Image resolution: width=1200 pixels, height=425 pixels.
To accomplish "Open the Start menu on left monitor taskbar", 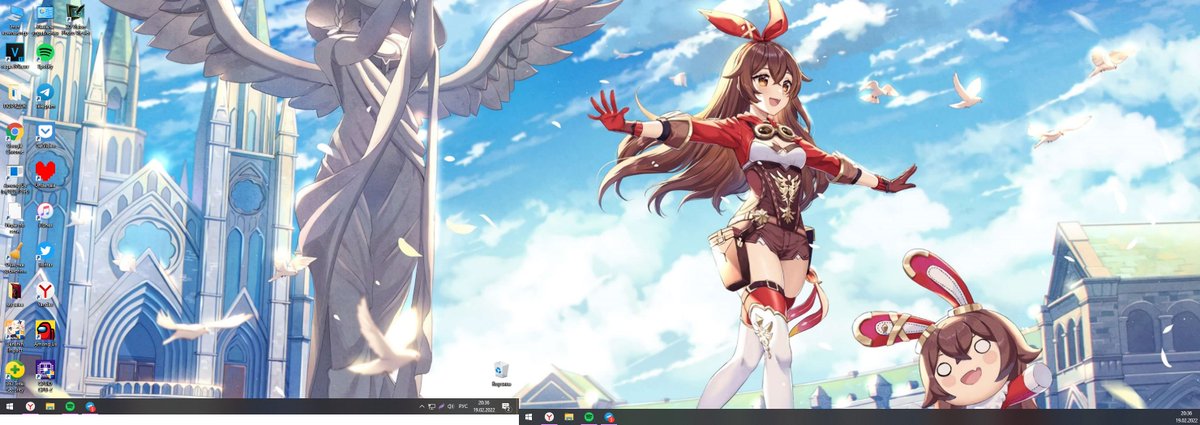I will pyautogui.click(x=10, y=407).
